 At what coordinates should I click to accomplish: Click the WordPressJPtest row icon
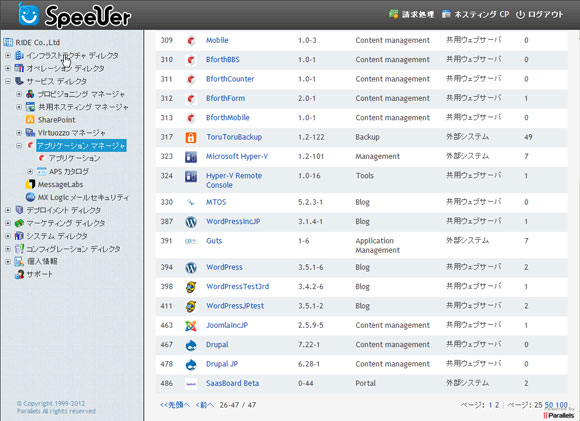pyautogui.click(x=190, y=306)
